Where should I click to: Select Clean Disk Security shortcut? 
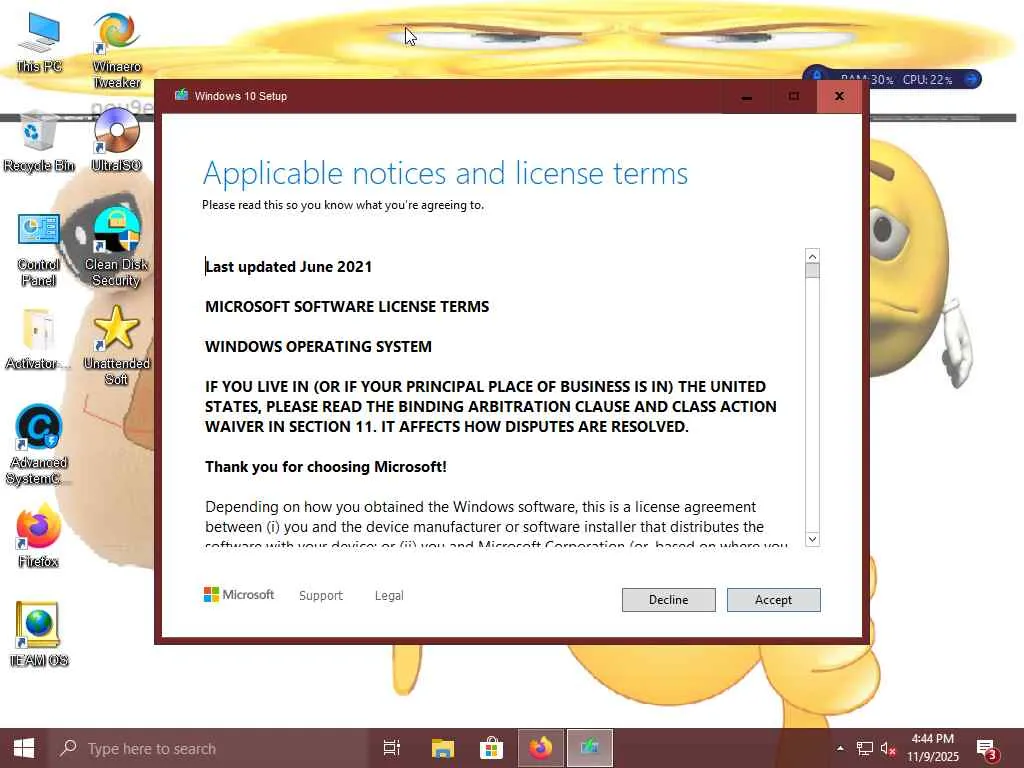116,248
